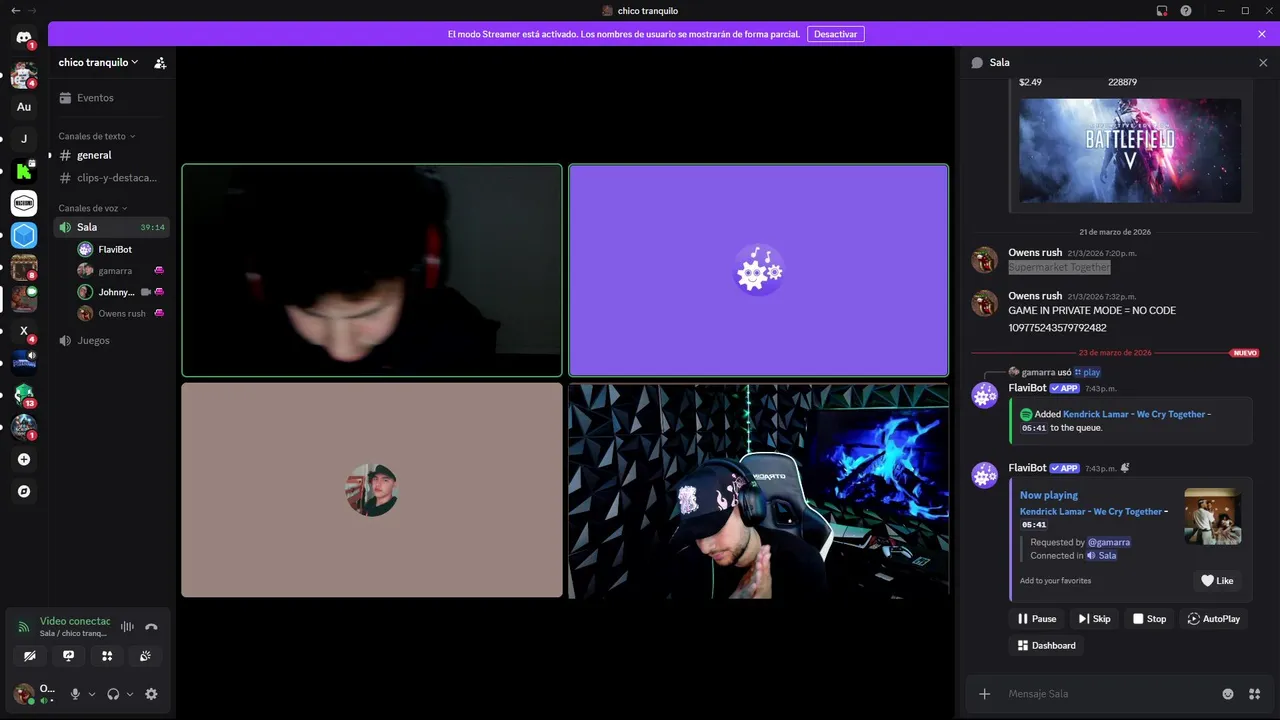
Task: Open Eventos calendar entry
Action: coord(111,98)
